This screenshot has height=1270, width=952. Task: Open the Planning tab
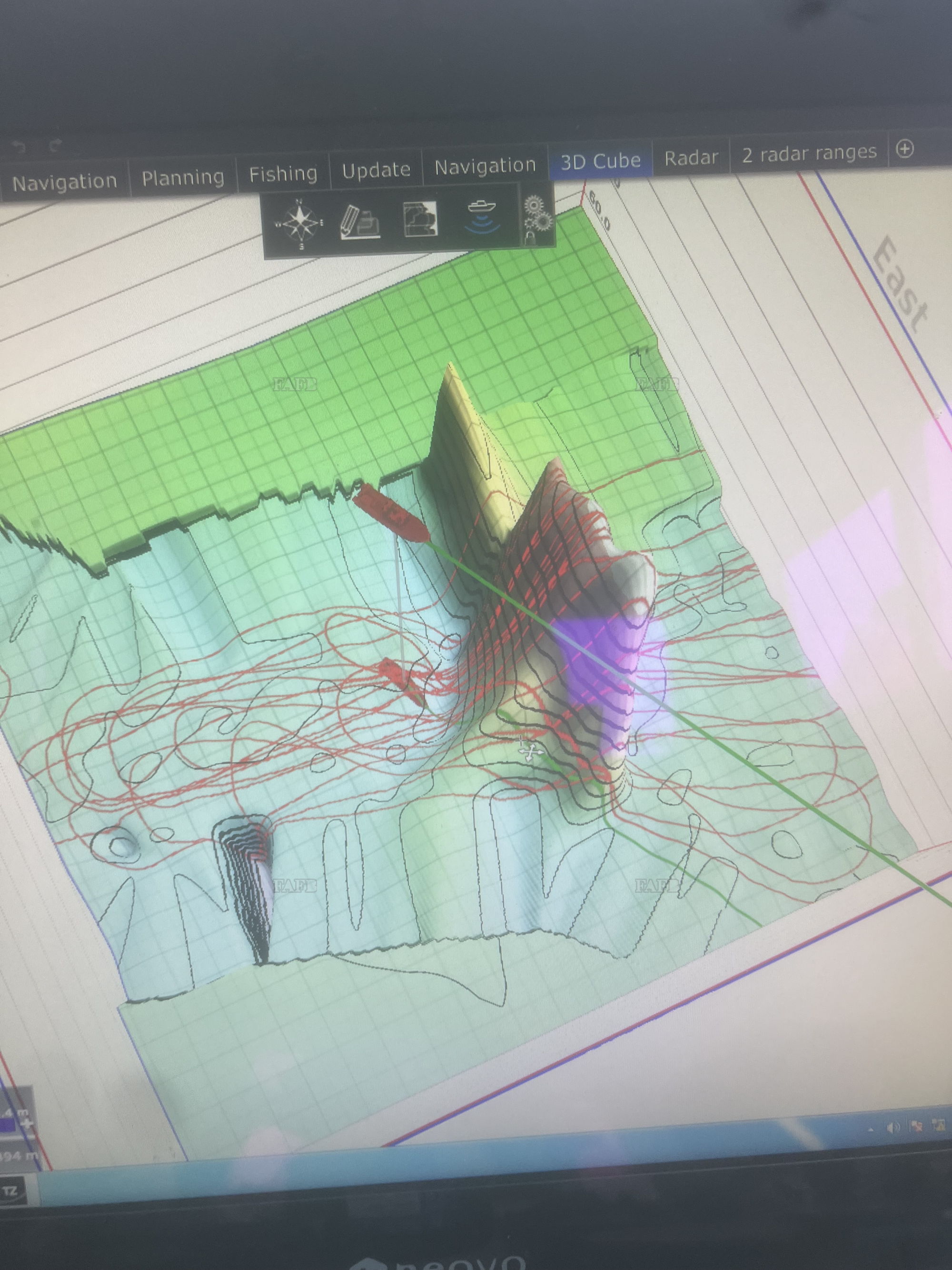[183, 178]
